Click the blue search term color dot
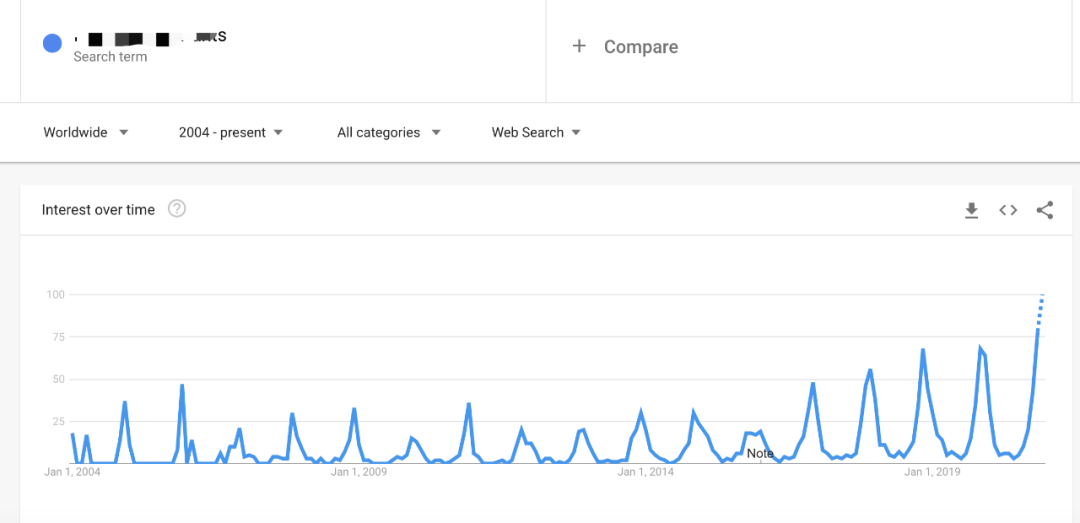1080x523 pixels. pos(52,43)
